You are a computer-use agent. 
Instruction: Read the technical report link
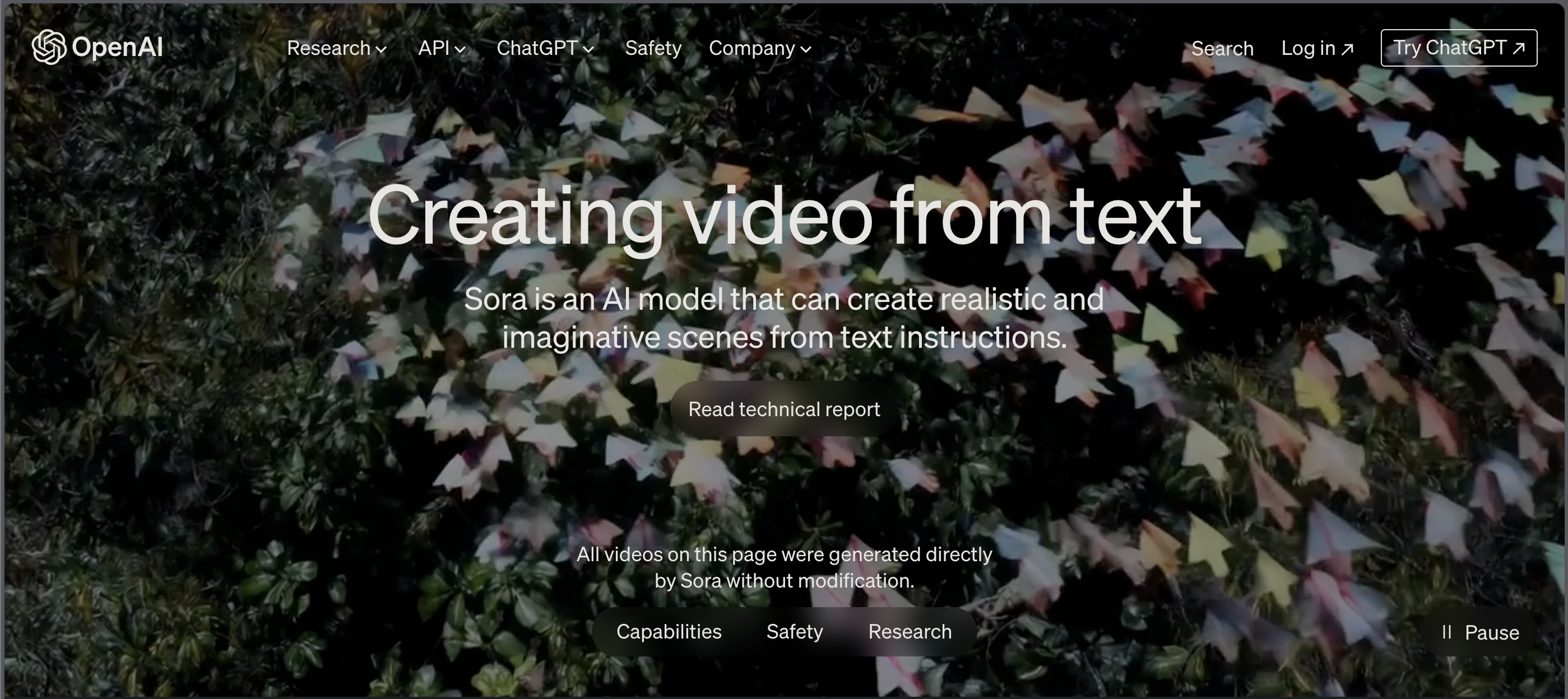783,409
